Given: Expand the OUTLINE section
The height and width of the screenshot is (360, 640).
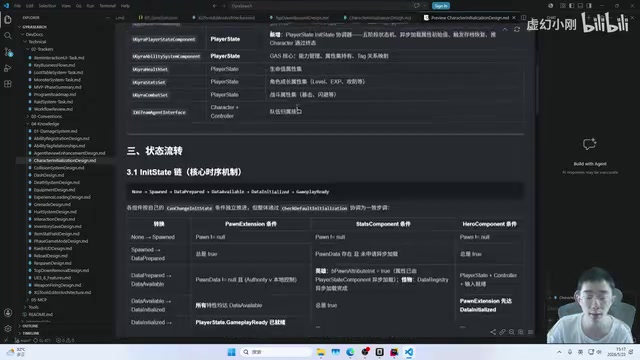Looking at the screenshot, I should [31, 326].
